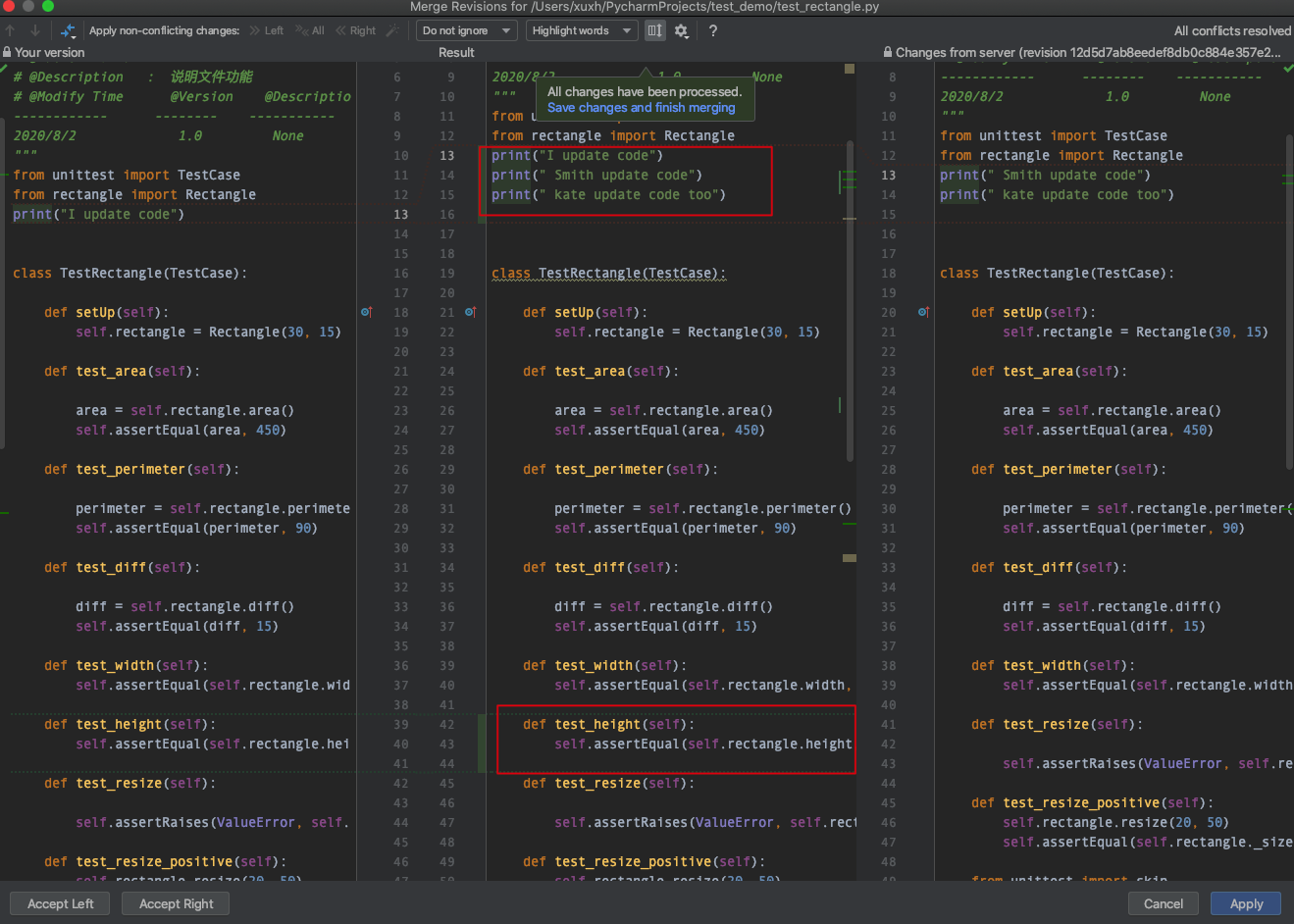Screen dimensions: 1294x924
Task: Open the 'Do not ignore' dropdown
Action: pyautogui.click(x=467, y=30)
